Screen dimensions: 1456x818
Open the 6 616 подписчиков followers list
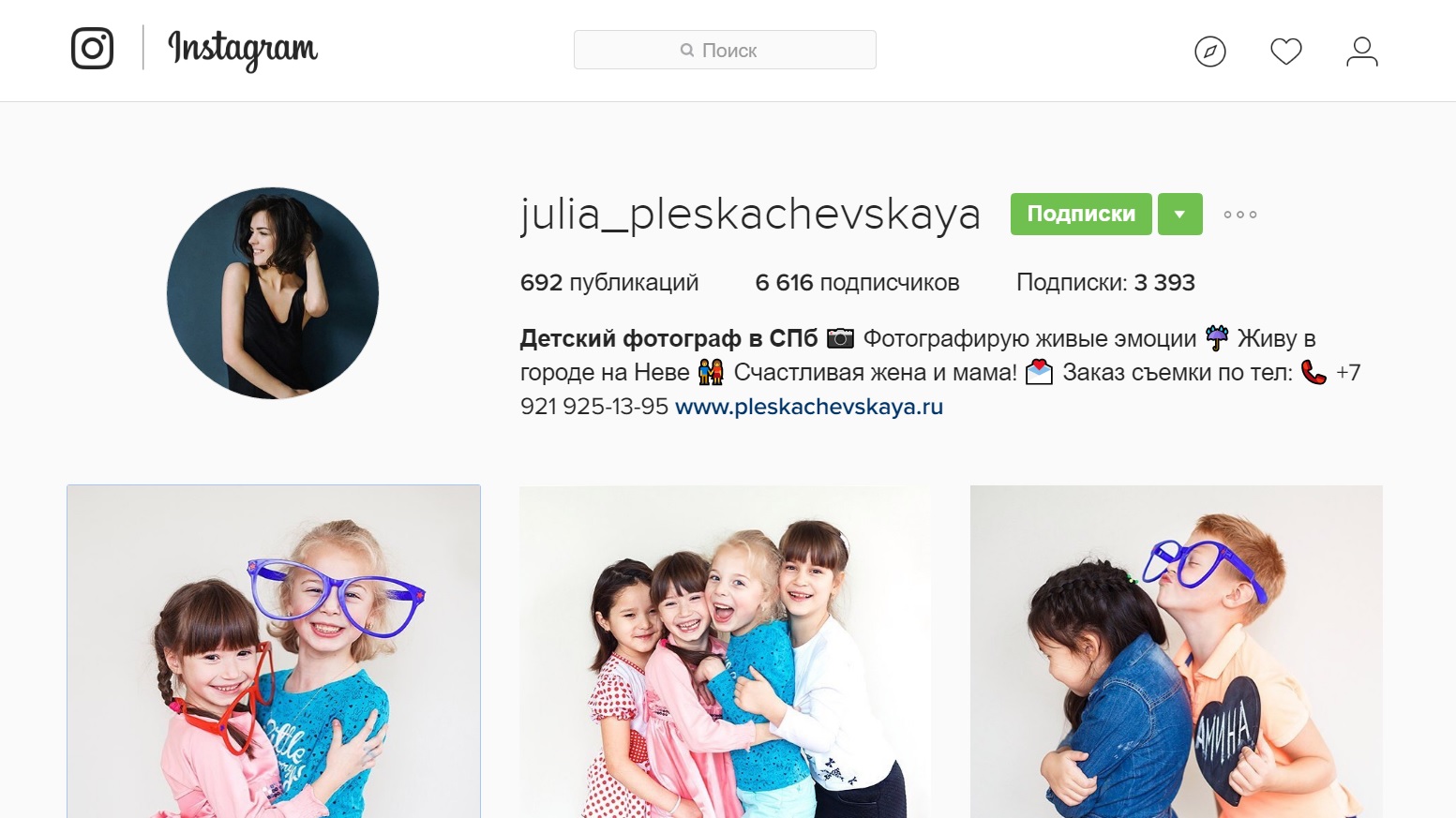coord(857,283)
